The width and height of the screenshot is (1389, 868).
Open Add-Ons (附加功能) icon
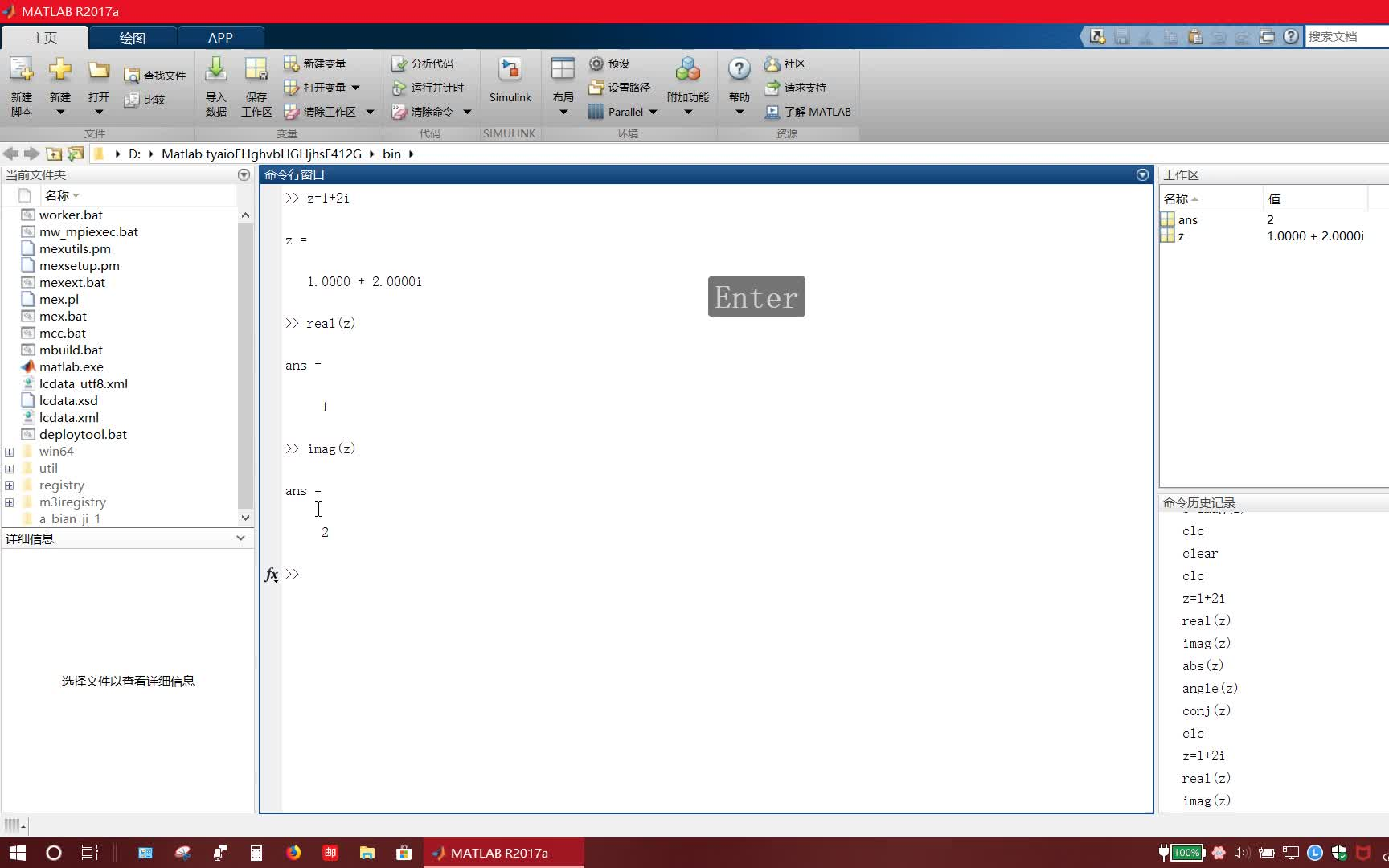(x=688, y=70)
